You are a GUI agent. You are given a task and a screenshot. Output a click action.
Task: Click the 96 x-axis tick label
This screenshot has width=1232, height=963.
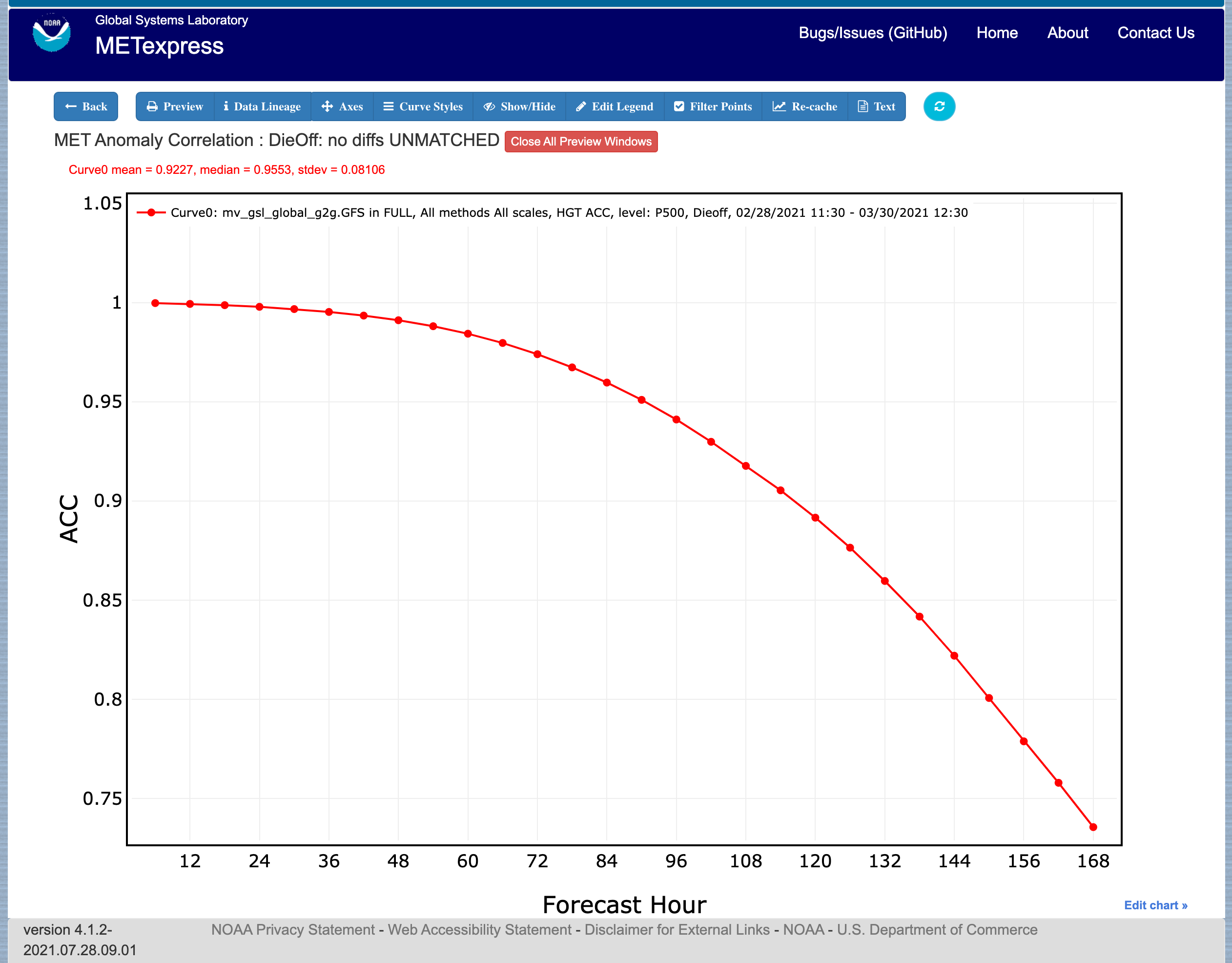coord(676,861)
